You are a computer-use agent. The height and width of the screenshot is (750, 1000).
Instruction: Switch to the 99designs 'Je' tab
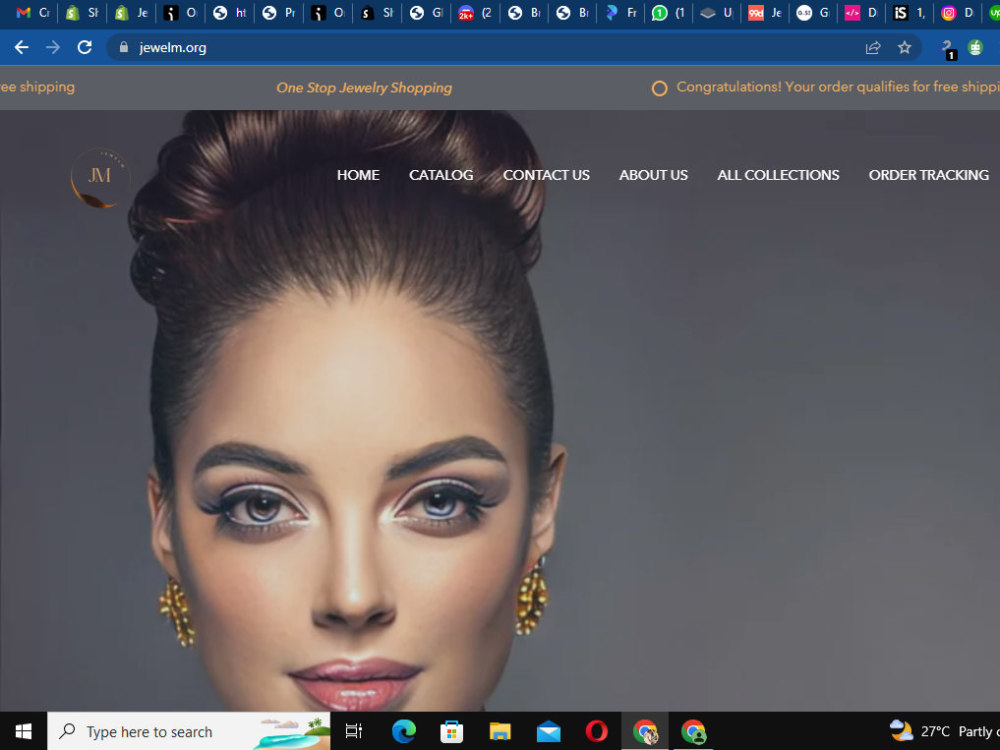pos(765,13)
